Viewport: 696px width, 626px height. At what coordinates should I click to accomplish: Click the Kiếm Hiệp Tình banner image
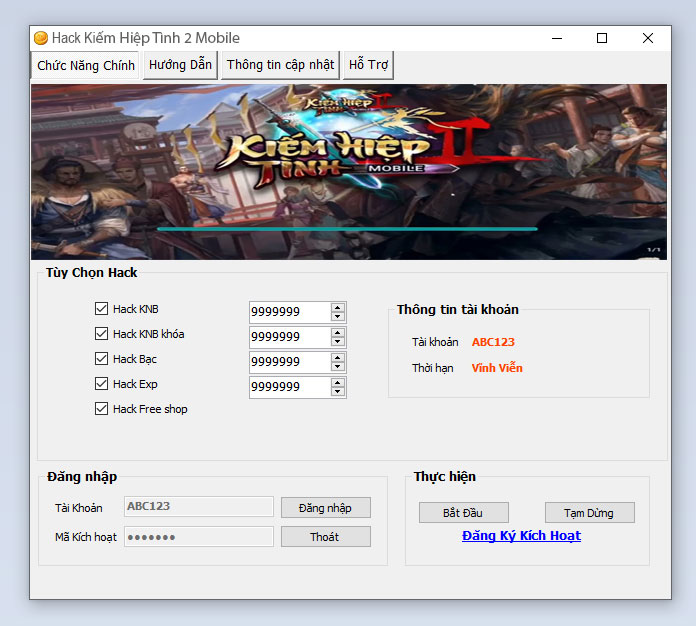pos(349,172)
